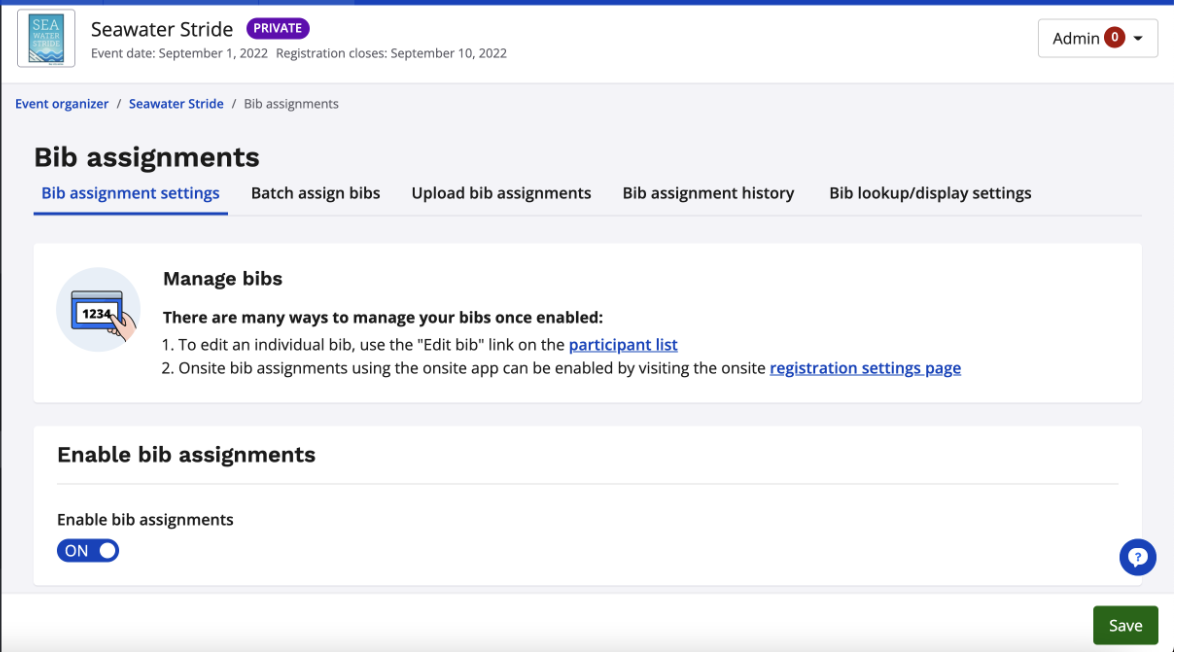Click the red notification count badge
Viewport: 1178px width, 652px height.
coord(1114,38)
